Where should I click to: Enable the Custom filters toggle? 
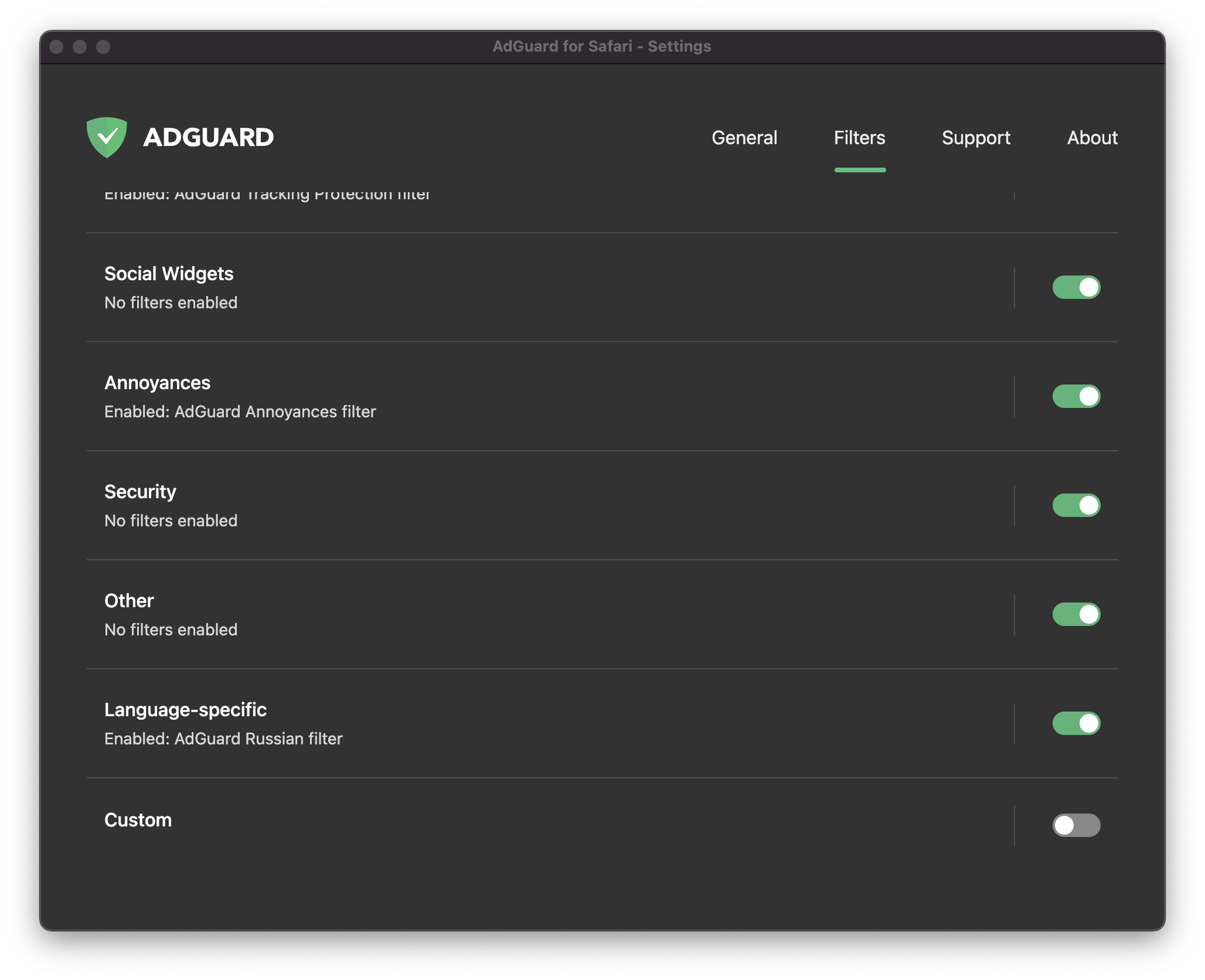point(1076,825)
